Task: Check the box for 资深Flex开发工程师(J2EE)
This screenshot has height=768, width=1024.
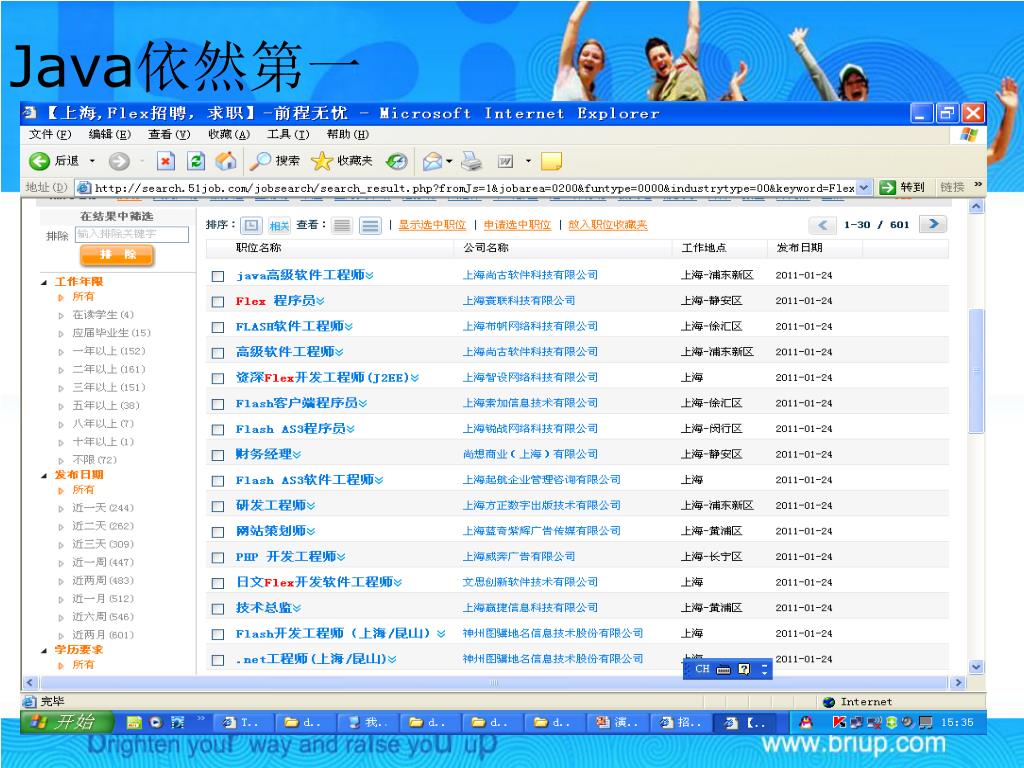Action: [218, 379]
